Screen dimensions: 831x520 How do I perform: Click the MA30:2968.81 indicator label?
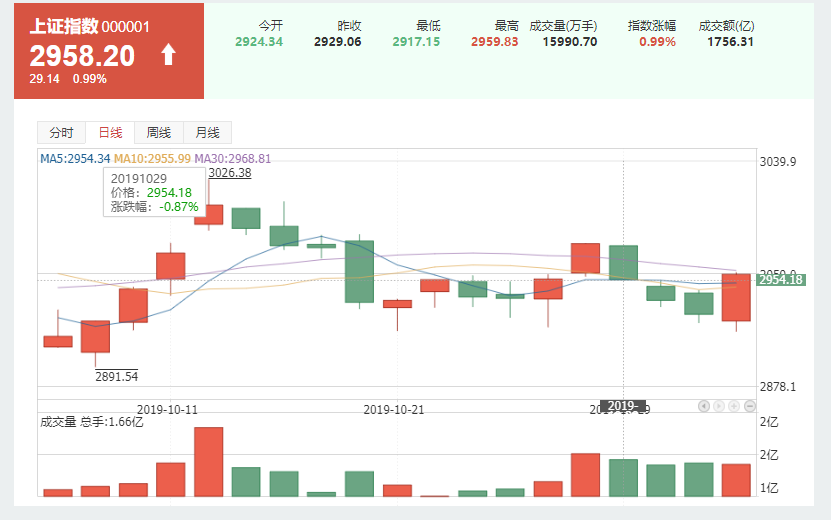[232, 159]
